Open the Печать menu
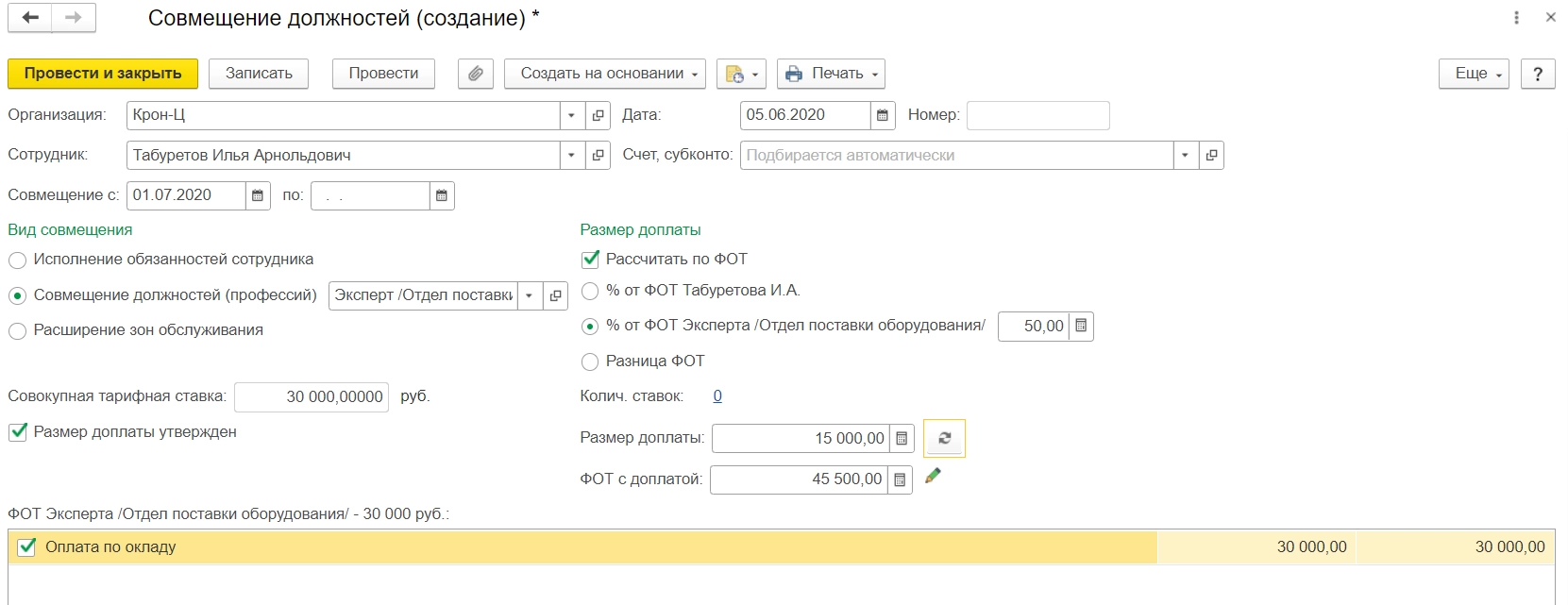Image resolution: width=1568 pixels, height=605 pixels. [x=831, y=74]
